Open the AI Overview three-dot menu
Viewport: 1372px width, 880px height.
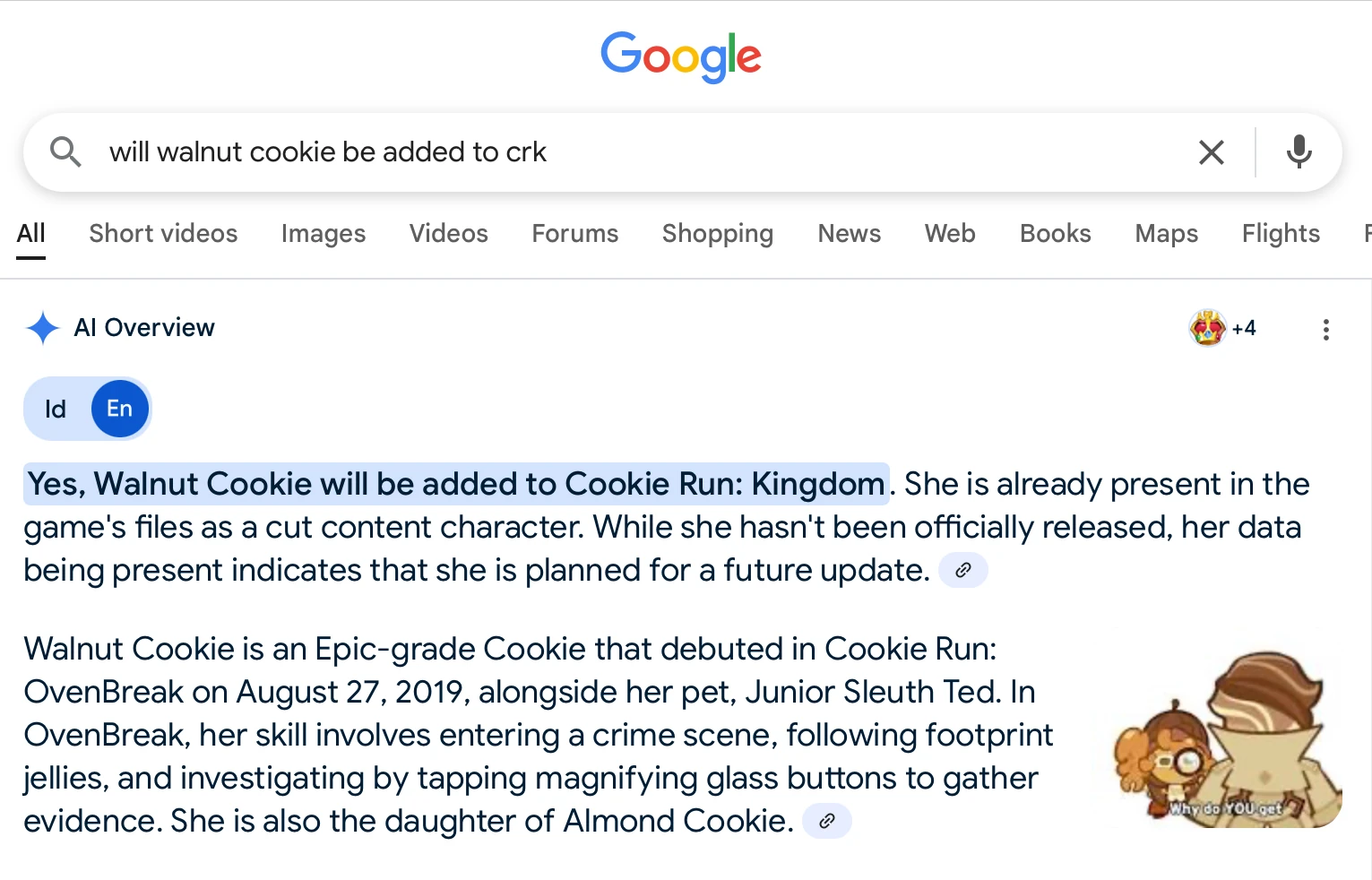point(1325,330)
